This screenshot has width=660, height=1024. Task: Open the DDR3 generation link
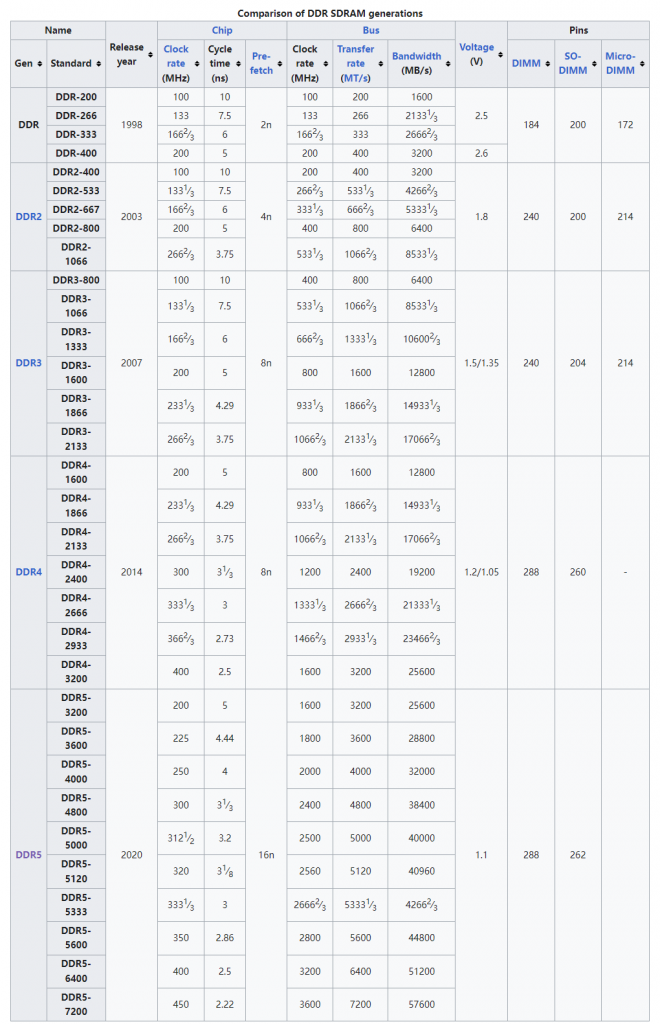click(x=28, y=362)
